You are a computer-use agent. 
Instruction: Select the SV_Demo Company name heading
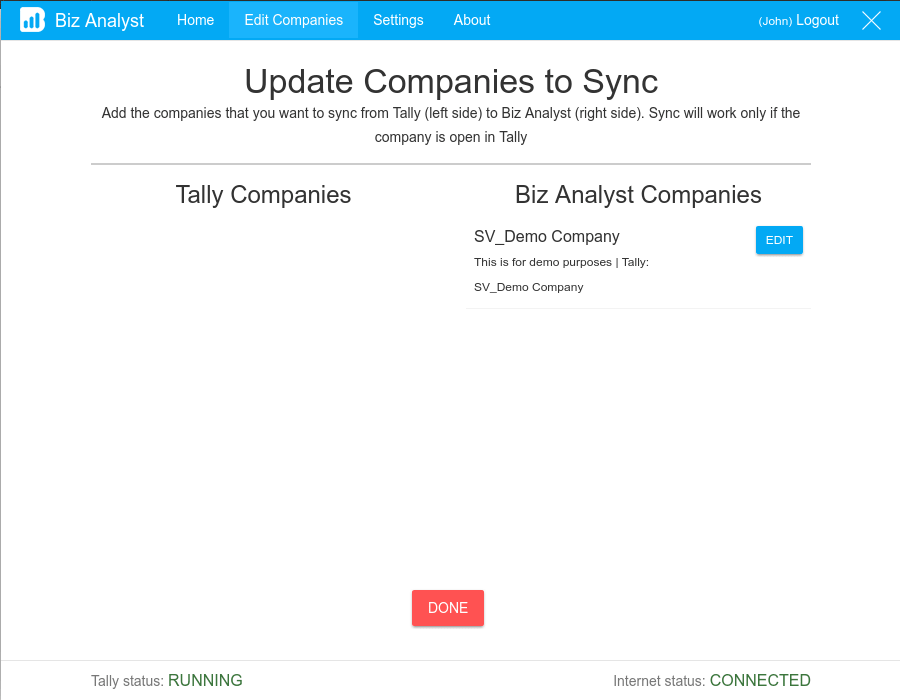point(546,236)
